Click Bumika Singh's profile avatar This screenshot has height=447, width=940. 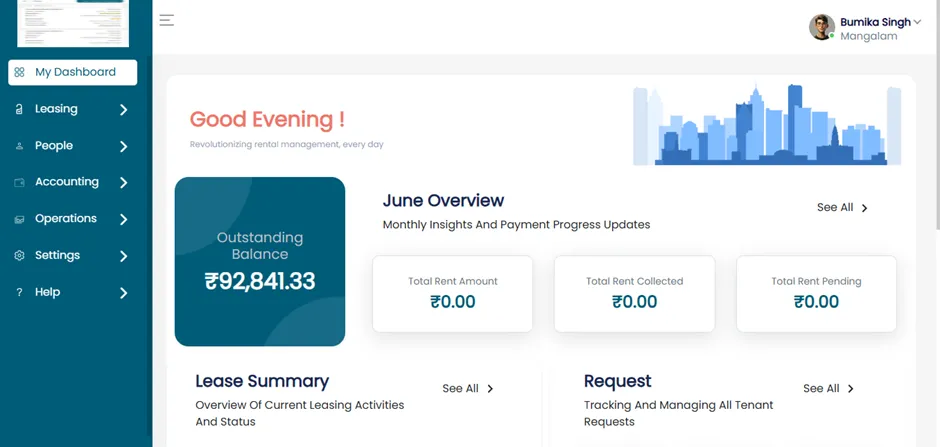tap(822, 27)
